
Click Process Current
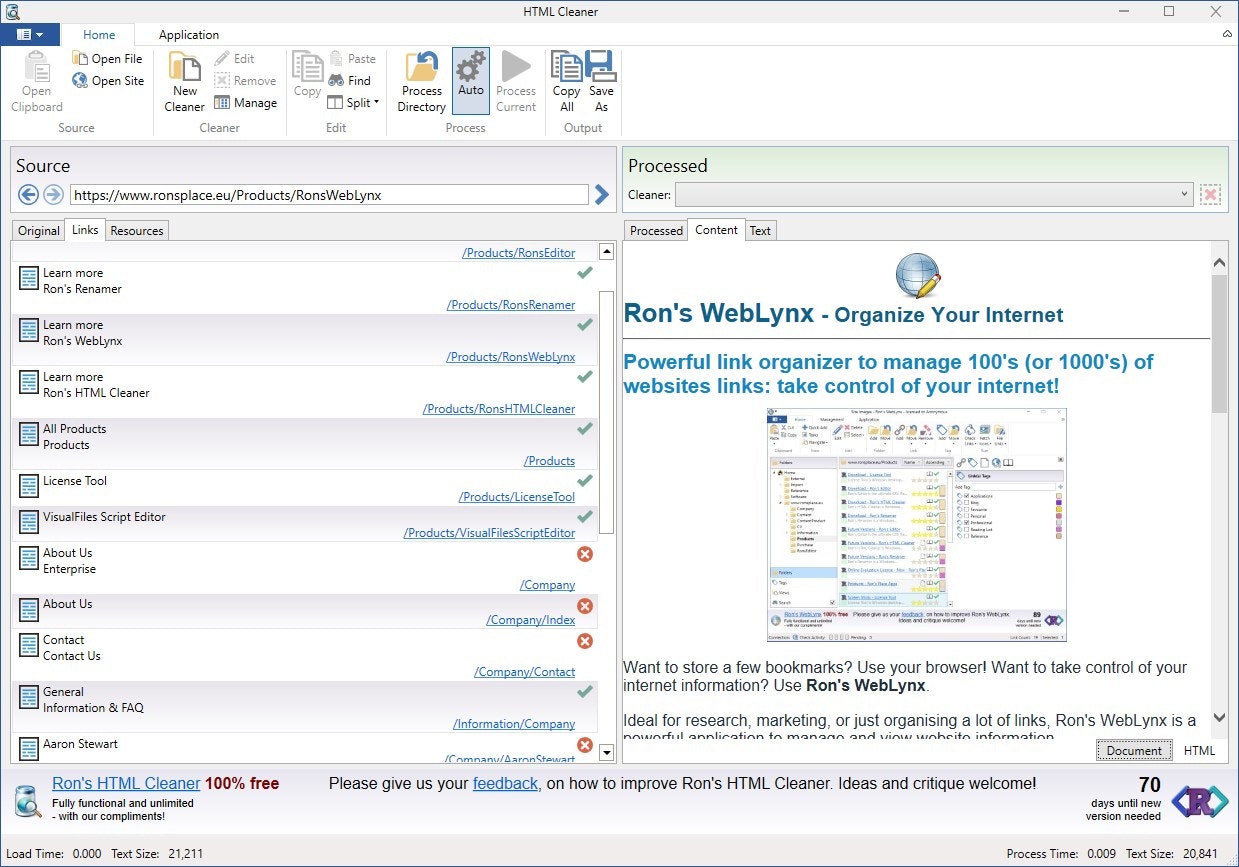(516, 82)
